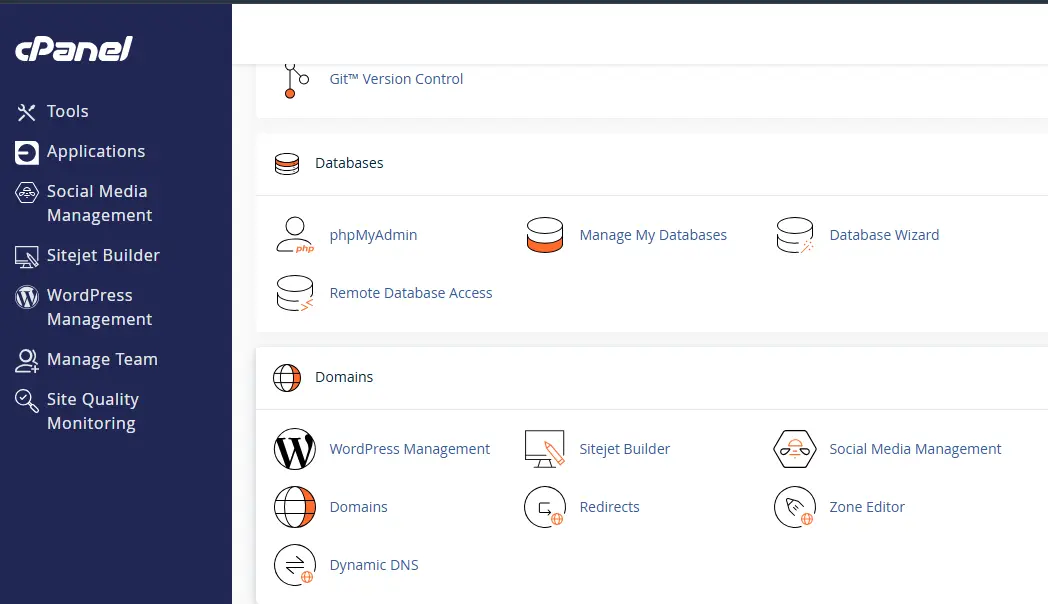
Task: Click the Applications icon in sidebar
Action: coord(27,152)
